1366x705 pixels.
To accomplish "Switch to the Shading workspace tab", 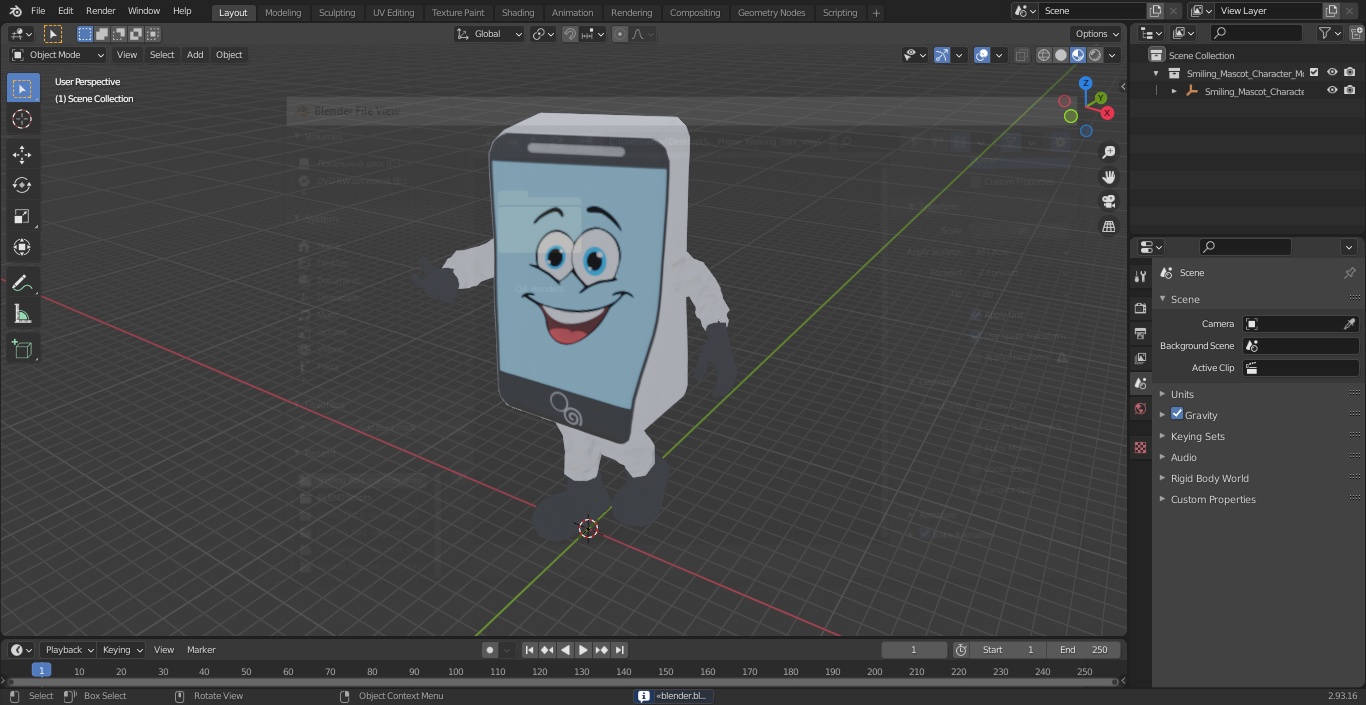I will 518,12.
